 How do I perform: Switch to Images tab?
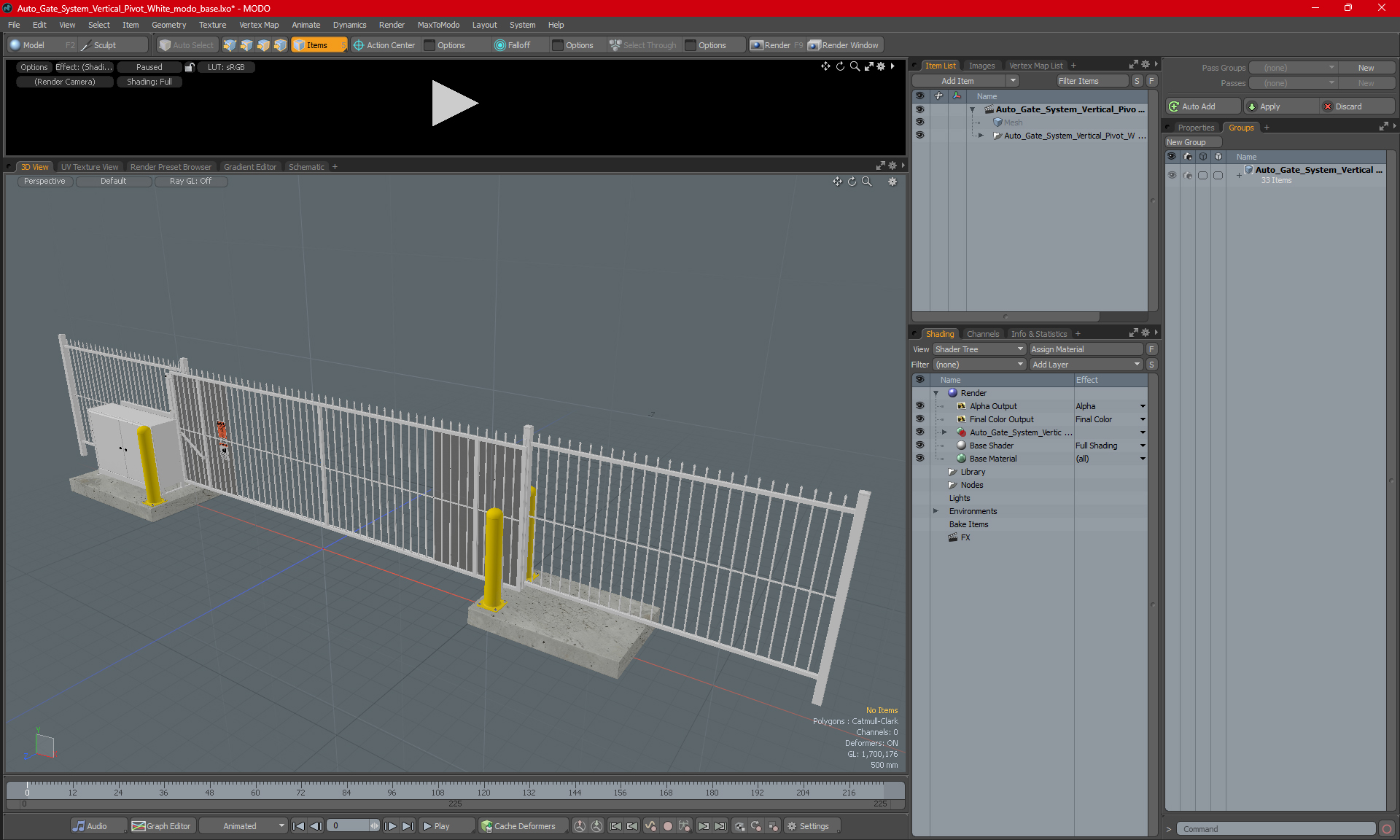[x=981, y=66]
